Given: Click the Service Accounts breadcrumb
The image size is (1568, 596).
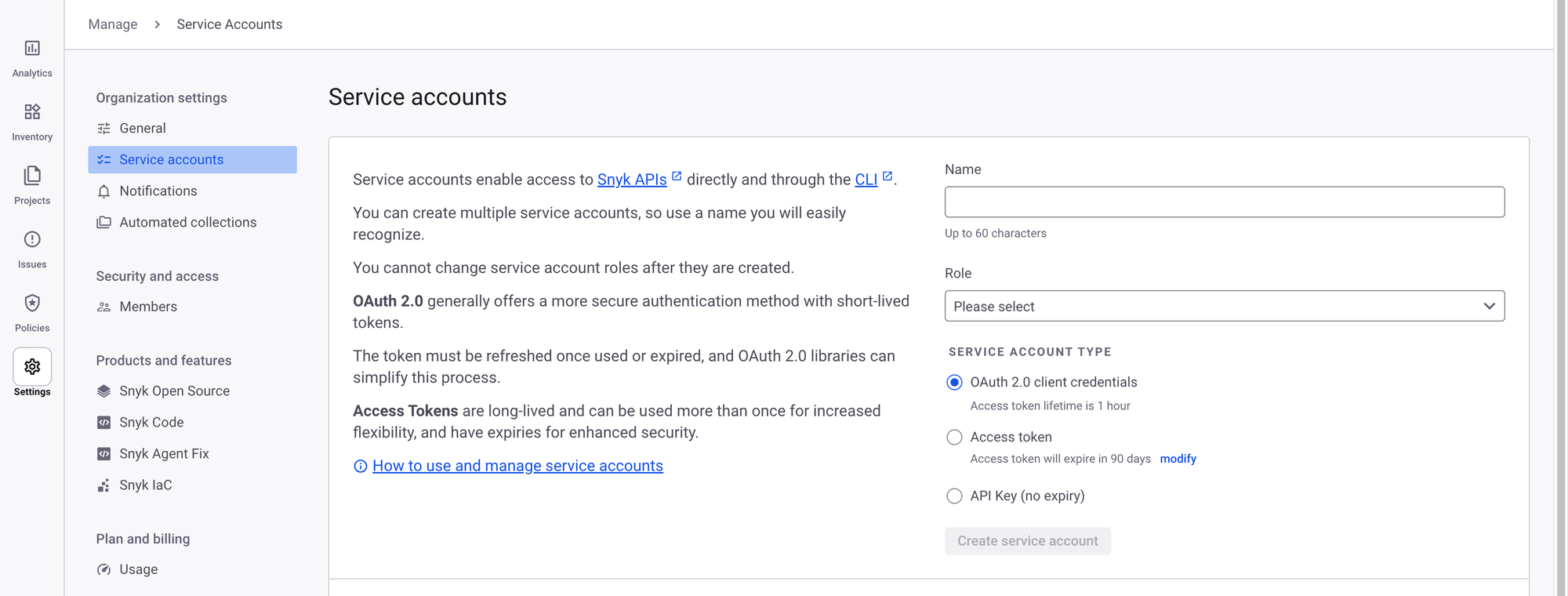Looking at the screenshot, I should [x=230, y=24].
